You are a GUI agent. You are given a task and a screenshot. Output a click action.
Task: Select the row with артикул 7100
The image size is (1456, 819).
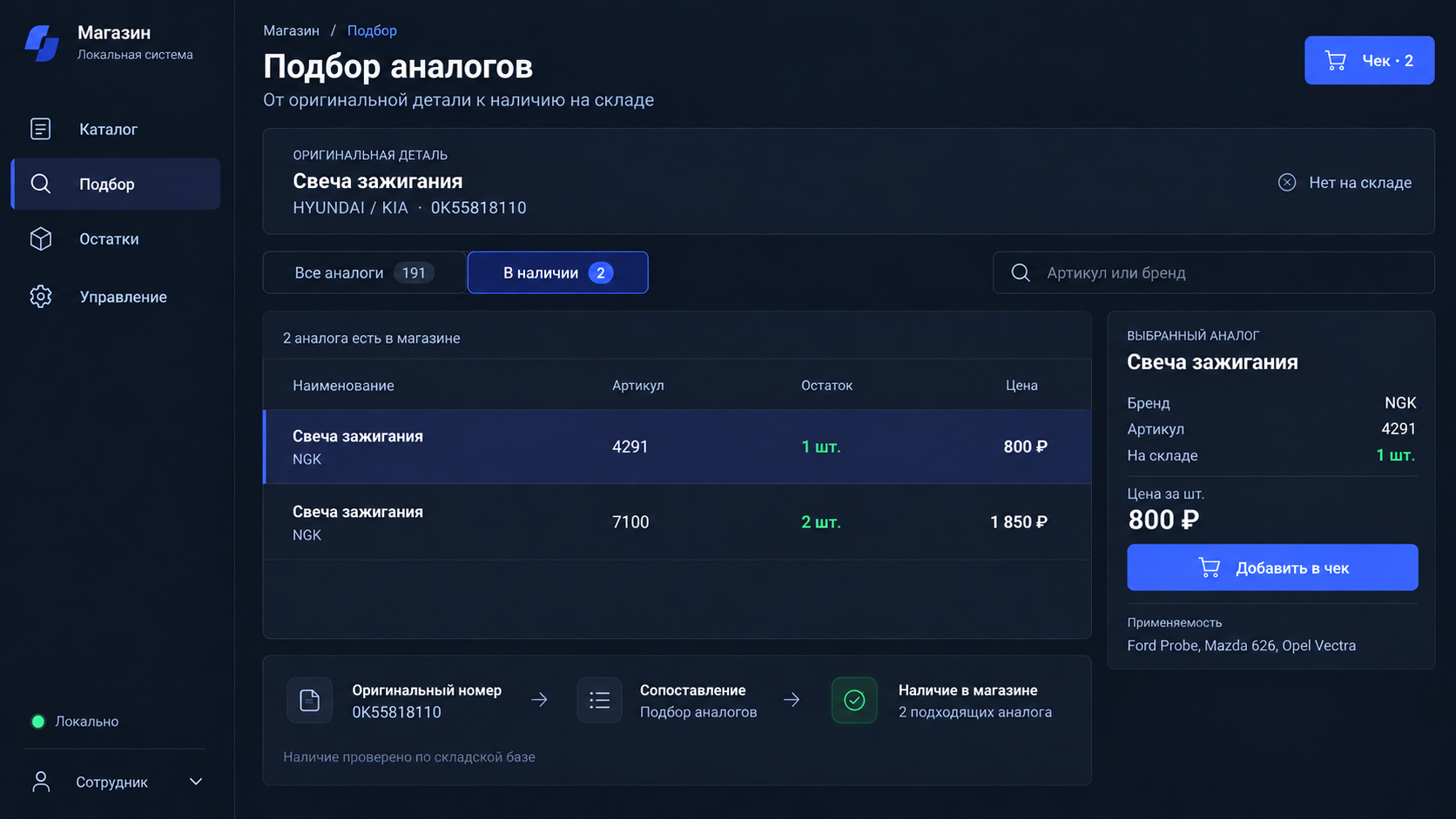pos(677,522)
